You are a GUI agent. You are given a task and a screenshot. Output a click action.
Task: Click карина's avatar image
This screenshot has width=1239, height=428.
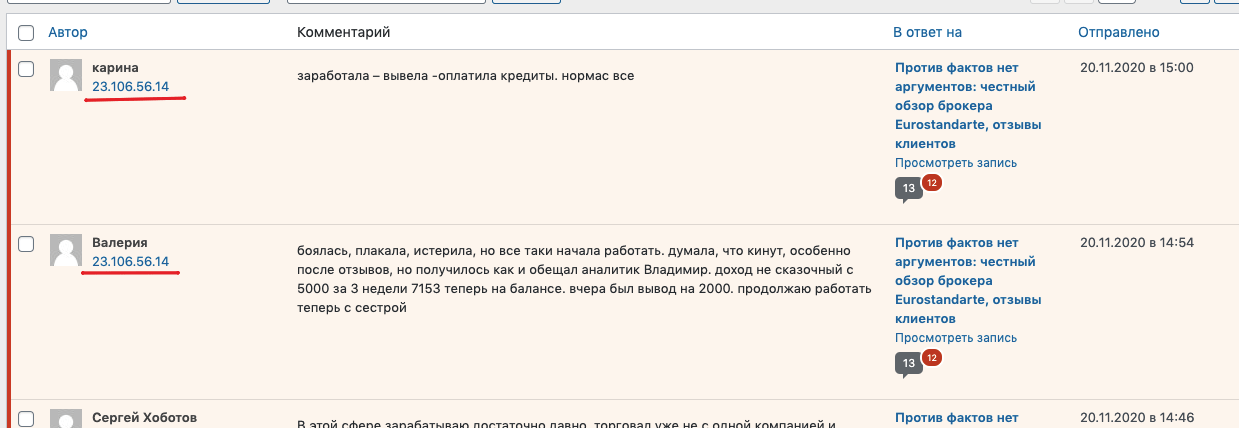click(66, 76)
